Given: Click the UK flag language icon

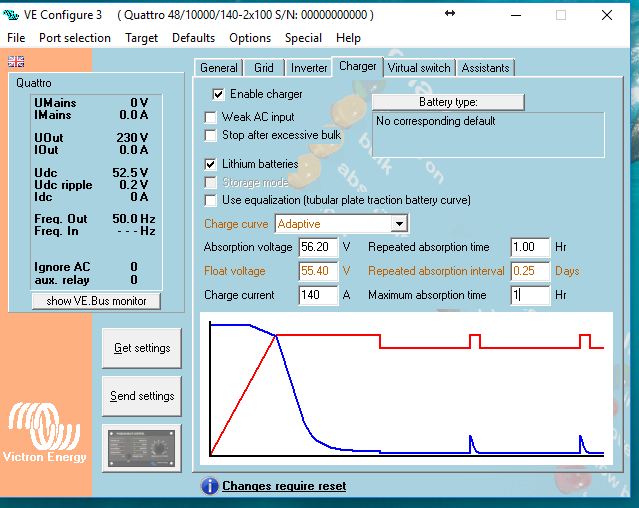Looking at the screenshot, I should click(16, 62).
